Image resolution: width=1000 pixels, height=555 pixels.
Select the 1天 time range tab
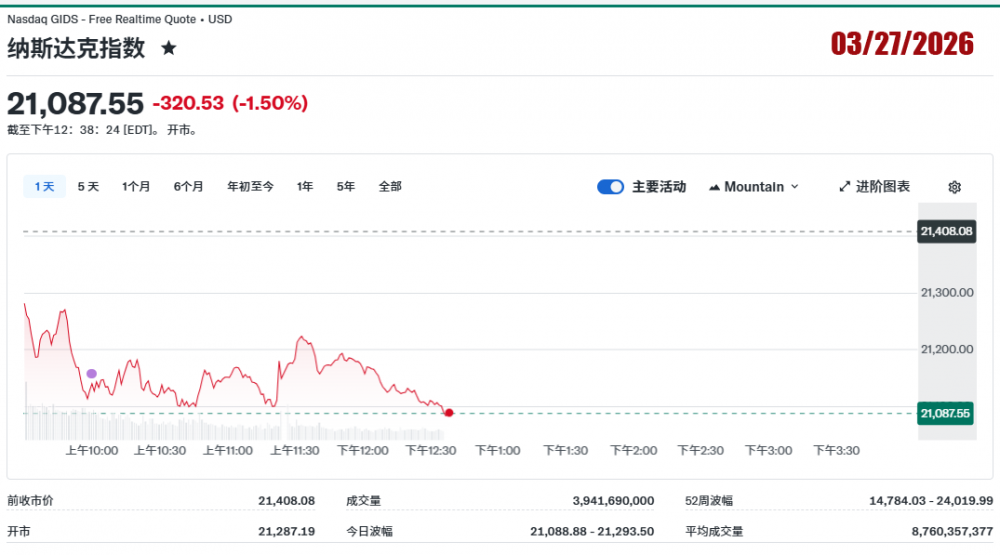44,186
